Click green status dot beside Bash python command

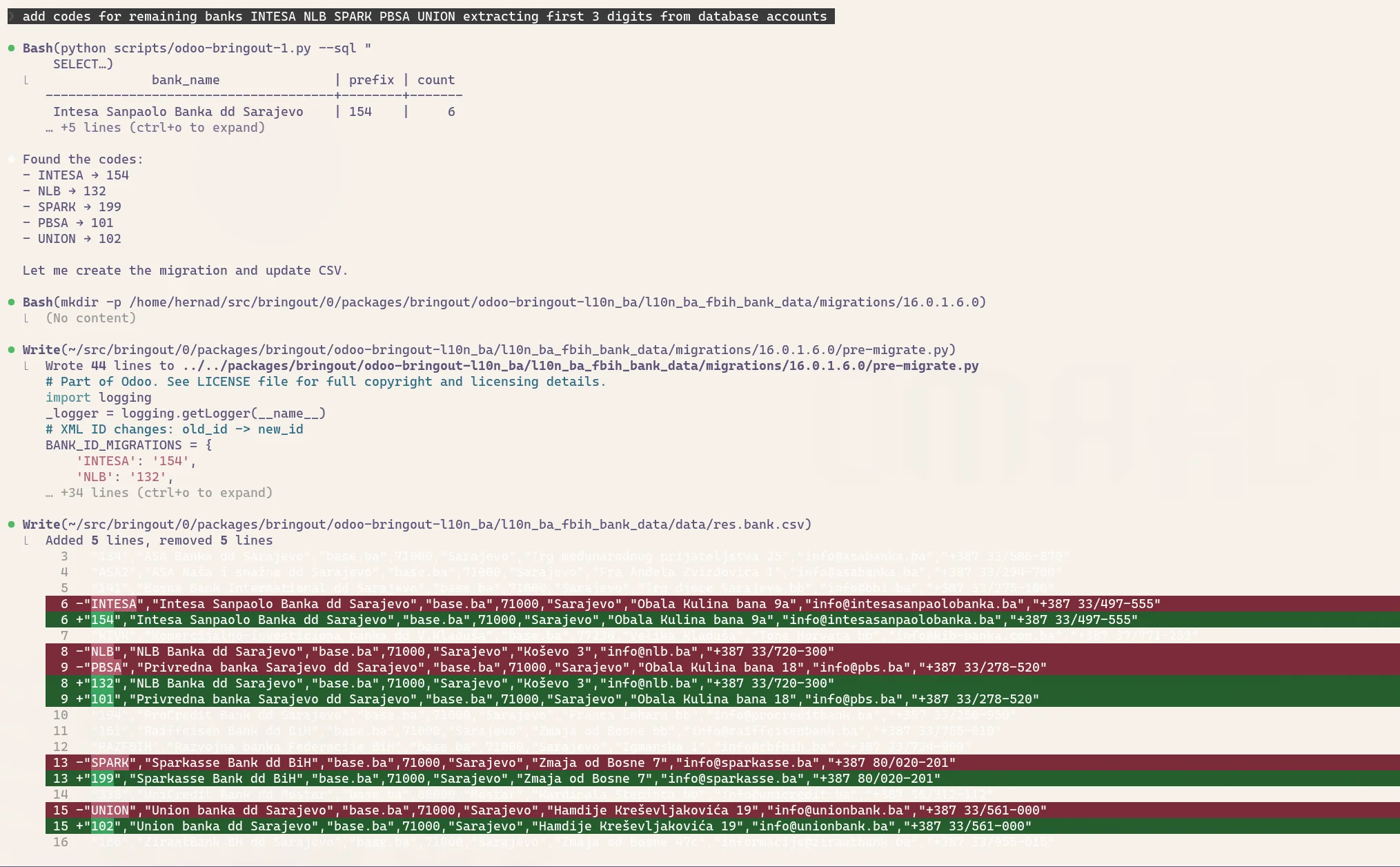tap(12, 48)
